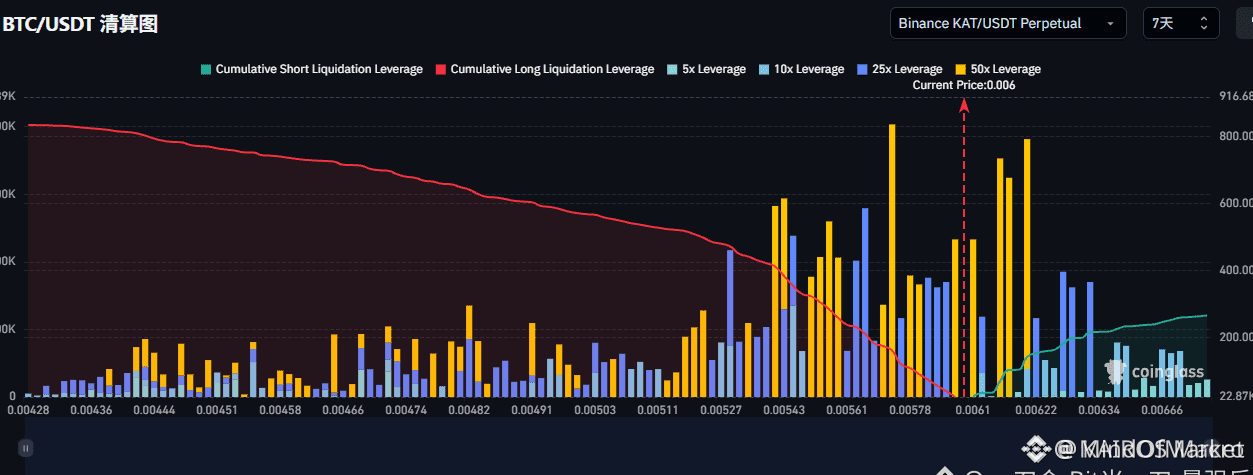The image size is (1253, 475).
Task: Click x-axis label 0.00451
Action: pos(216,410)
